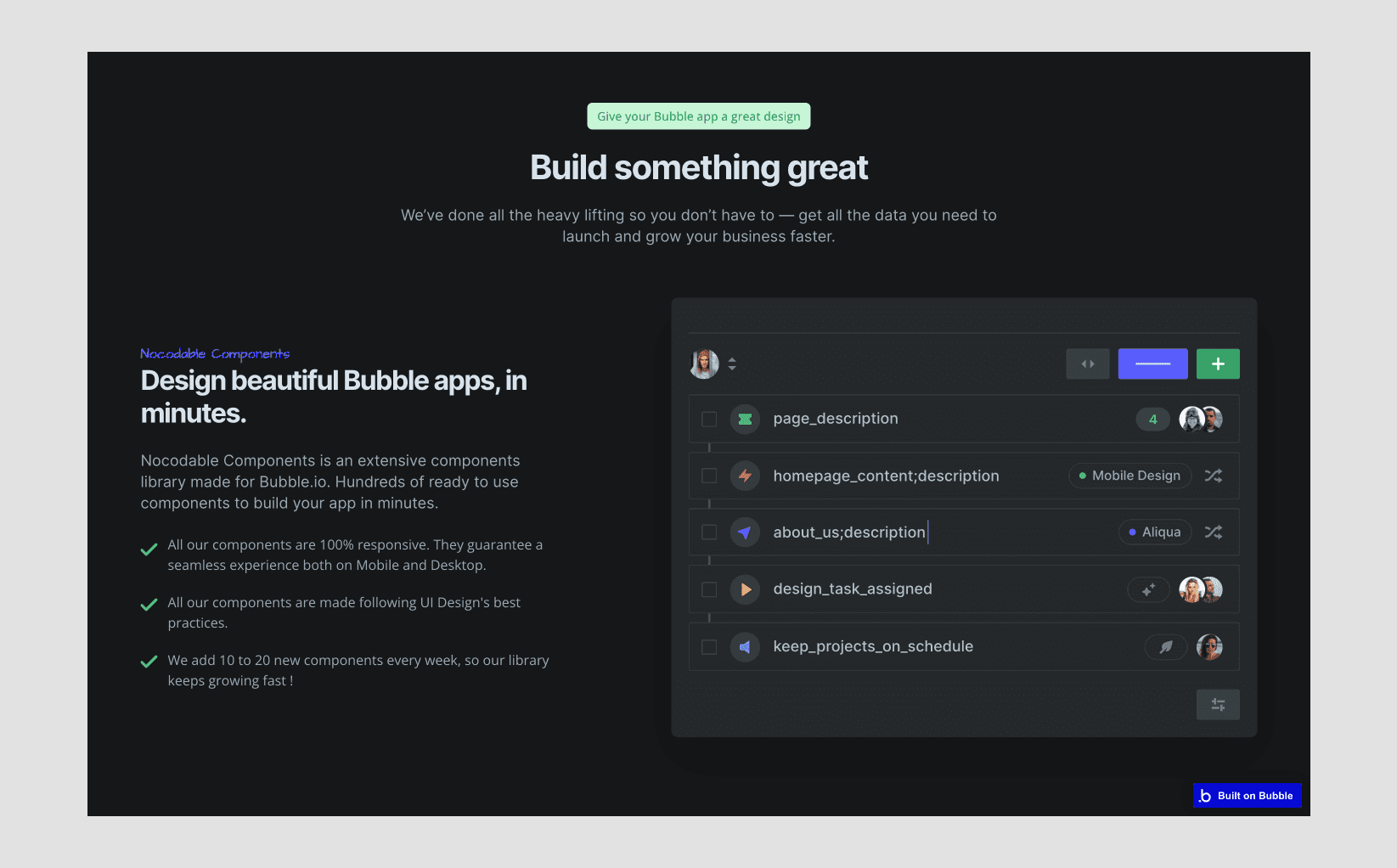Screen dimensions: 1397x868
Task: Tick the homepage_content;description checkbox
Action: pyautogui.click(x=709, y=476)
